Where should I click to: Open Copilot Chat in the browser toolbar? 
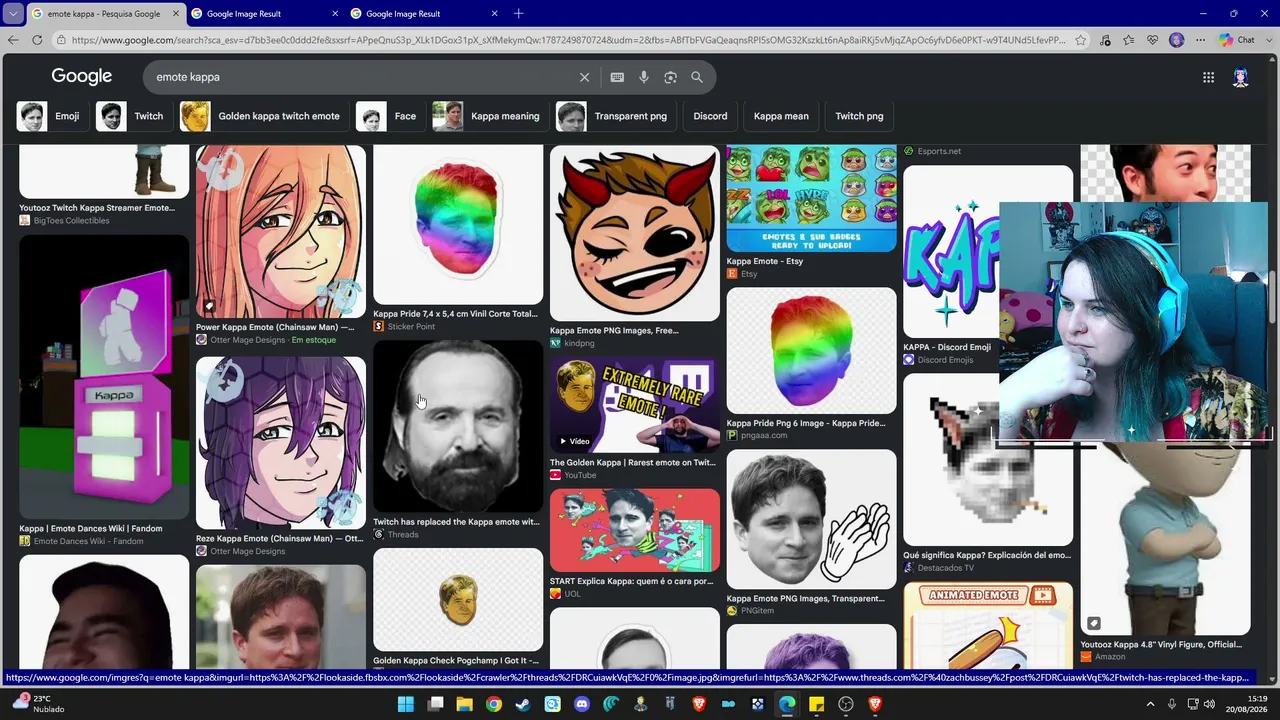[x=1237, y=40]
